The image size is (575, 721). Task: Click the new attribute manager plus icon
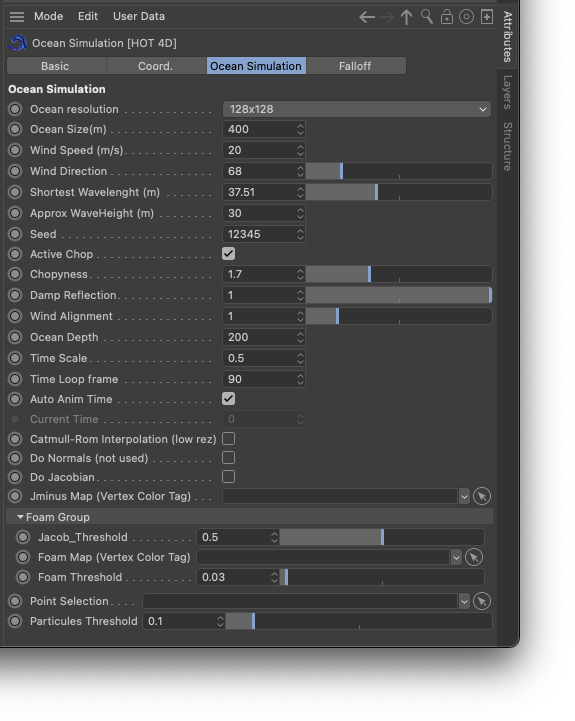pos(487,17)
